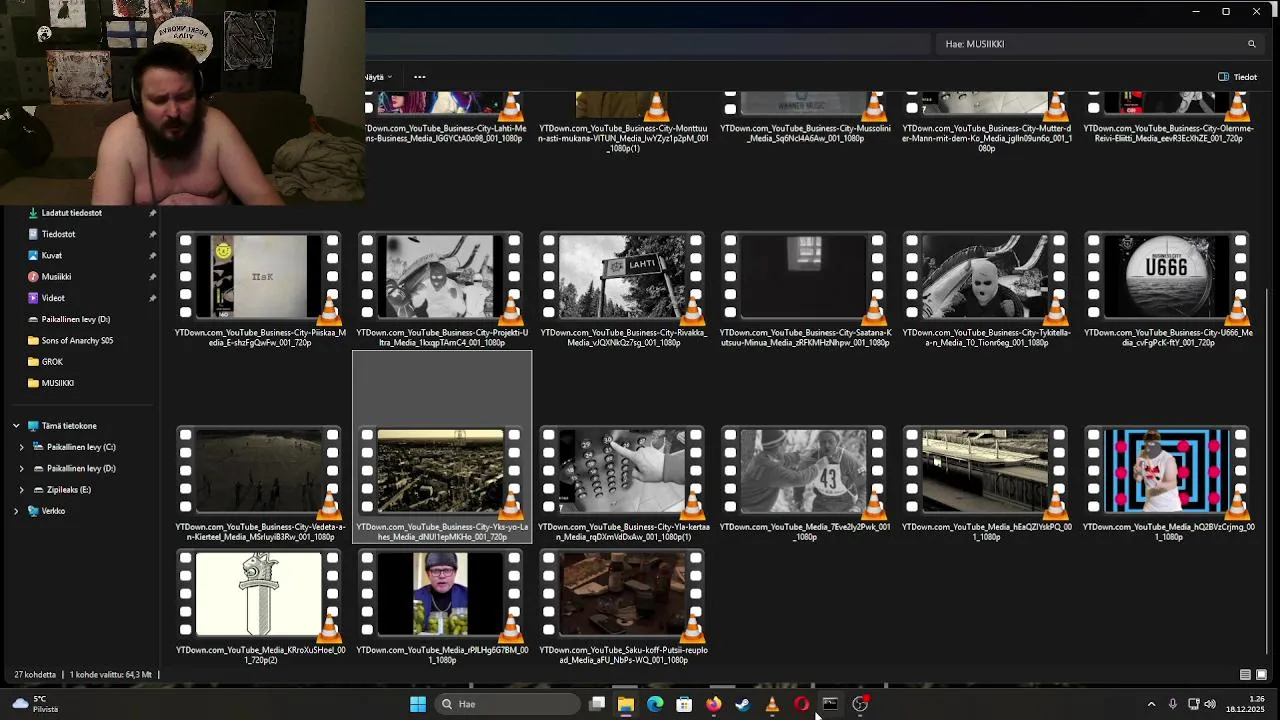Open the Ladatut tiedostot quick access folder
1280x720 pixels.
pyautogui.click(x=71, y=213)
